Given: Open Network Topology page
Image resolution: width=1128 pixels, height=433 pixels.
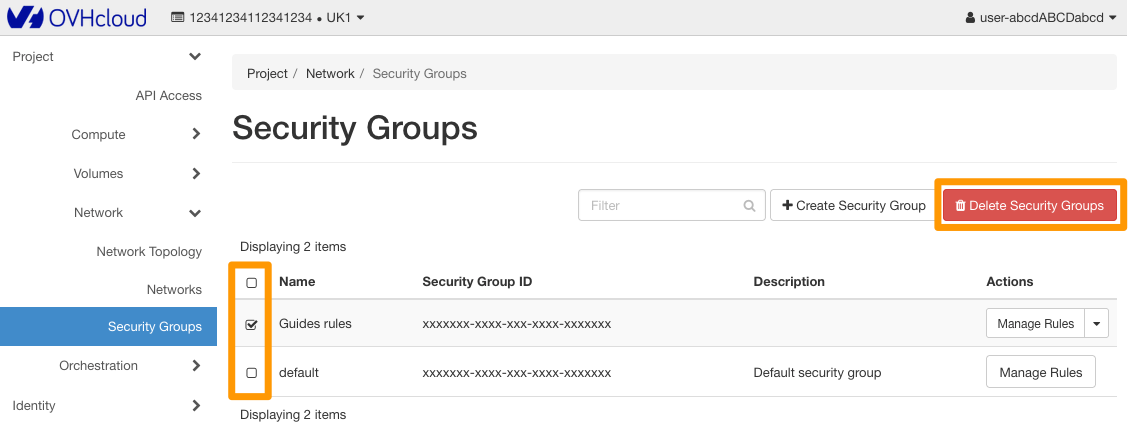Looking at the screenshot, I should pyautogui.click(x=149, y=252).
